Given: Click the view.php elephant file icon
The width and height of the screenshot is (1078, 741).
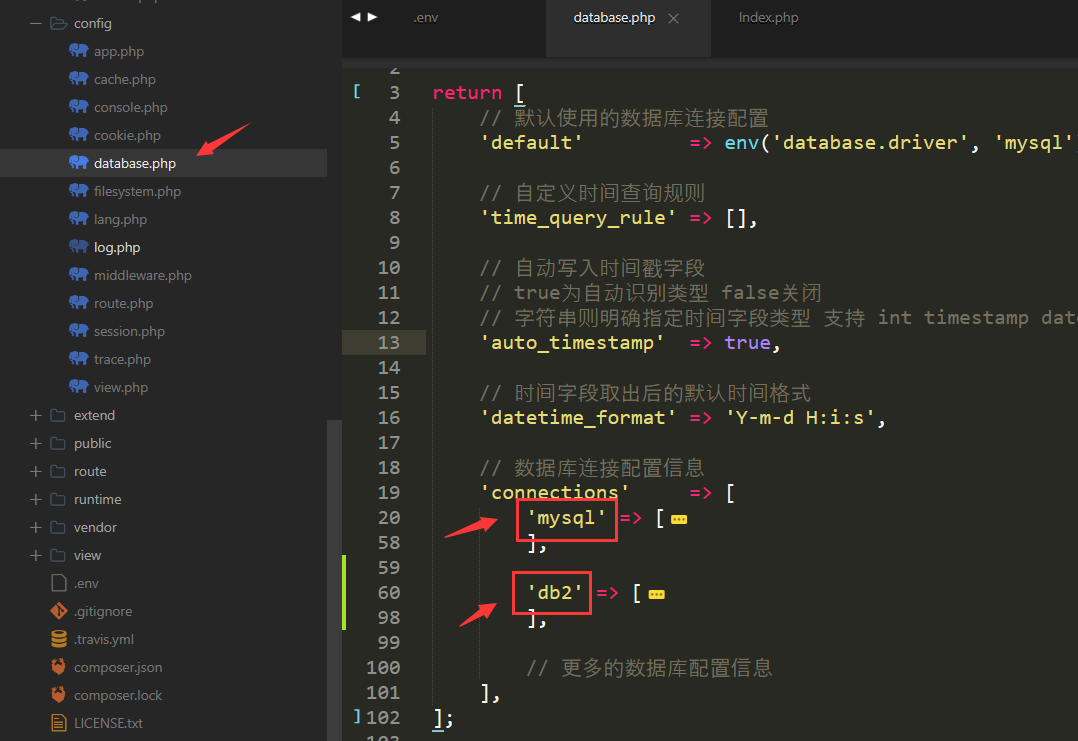Looking at the screenshot, I should tap(78, 386).
